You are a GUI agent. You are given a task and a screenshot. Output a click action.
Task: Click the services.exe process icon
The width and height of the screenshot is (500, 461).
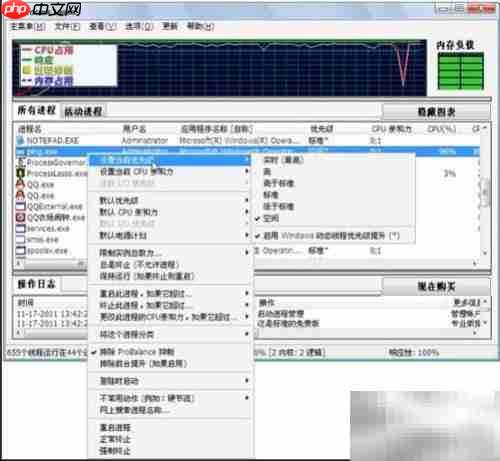point(21,229)
